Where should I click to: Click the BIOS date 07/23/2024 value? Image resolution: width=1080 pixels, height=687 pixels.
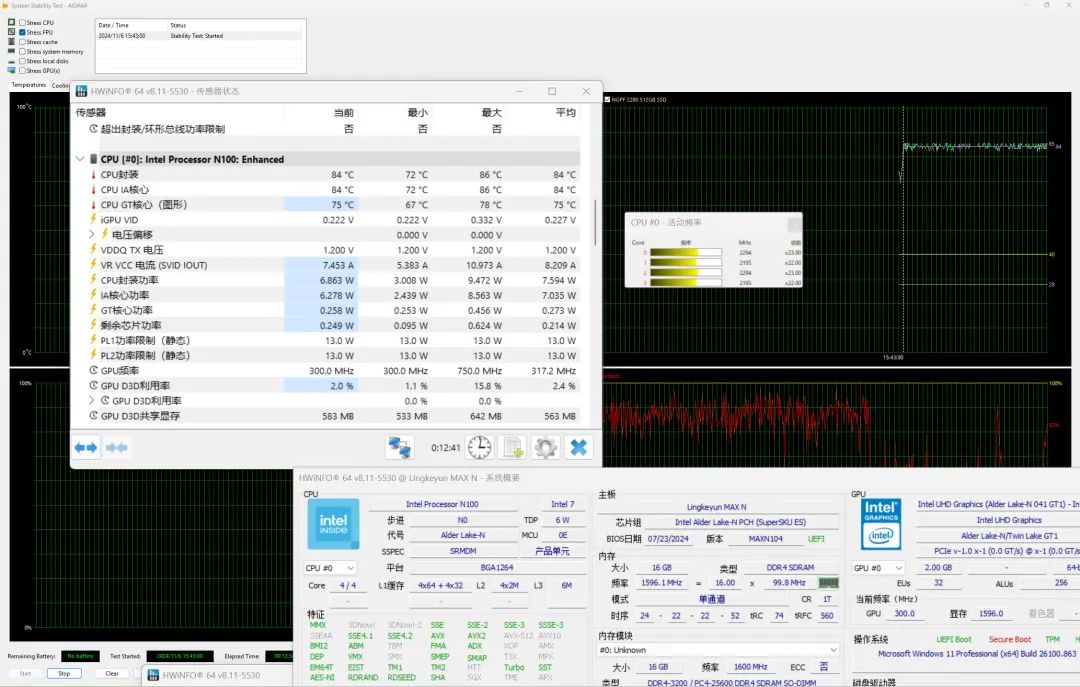pyautogui.click(x=668, y=539)
